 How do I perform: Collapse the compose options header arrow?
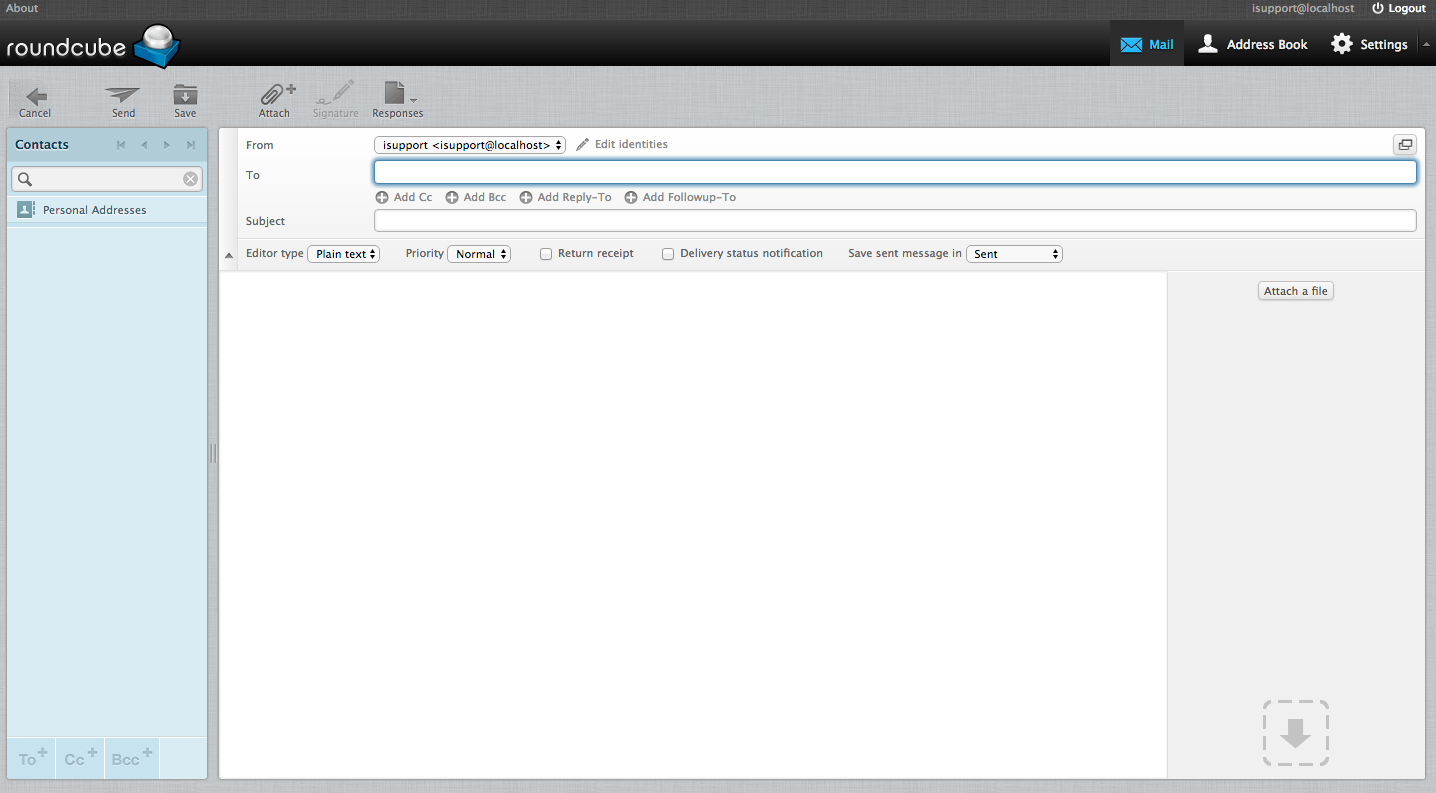pyautogui.click(x=229, y=255)
